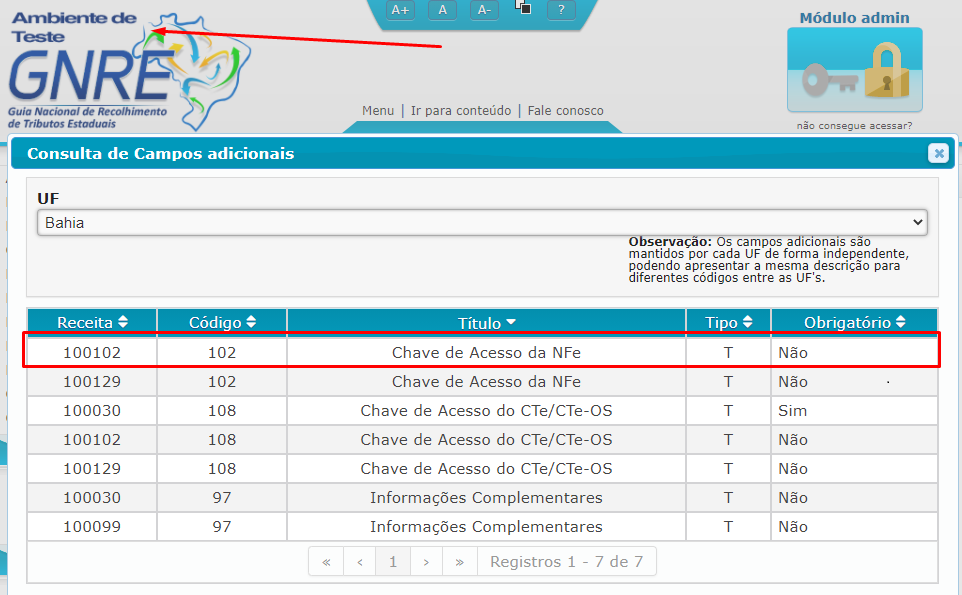Screen dimensions: 962x595
Task: Sort table by Título column
Action: [x=486, y=322]
